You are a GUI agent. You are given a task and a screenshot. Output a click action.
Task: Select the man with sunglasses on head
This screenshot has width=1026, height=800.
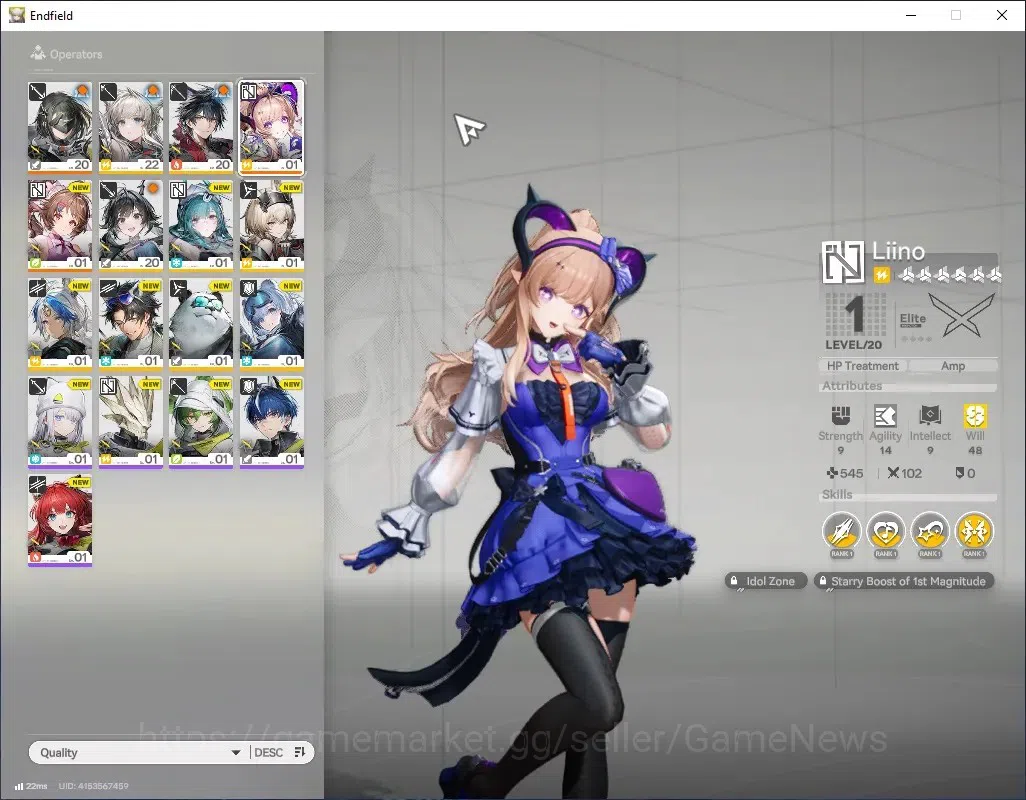pyautogui.click(x=130, y=323)
